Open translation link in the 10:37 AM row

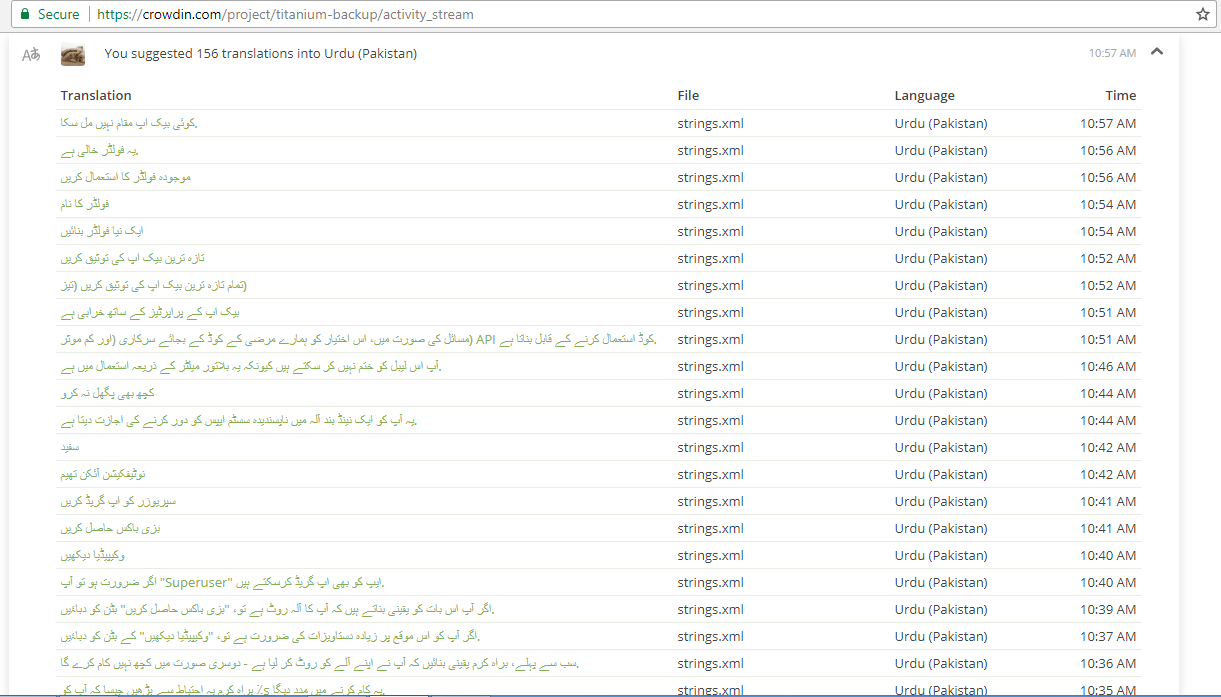[272, 636]
